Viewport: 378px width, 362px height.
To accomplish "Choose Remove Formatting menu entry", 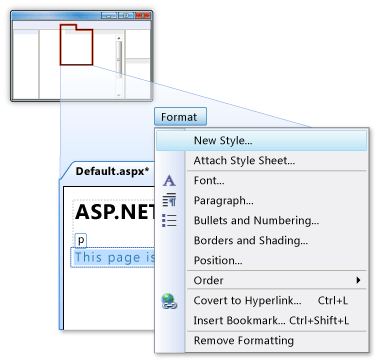I will point(261,341).
